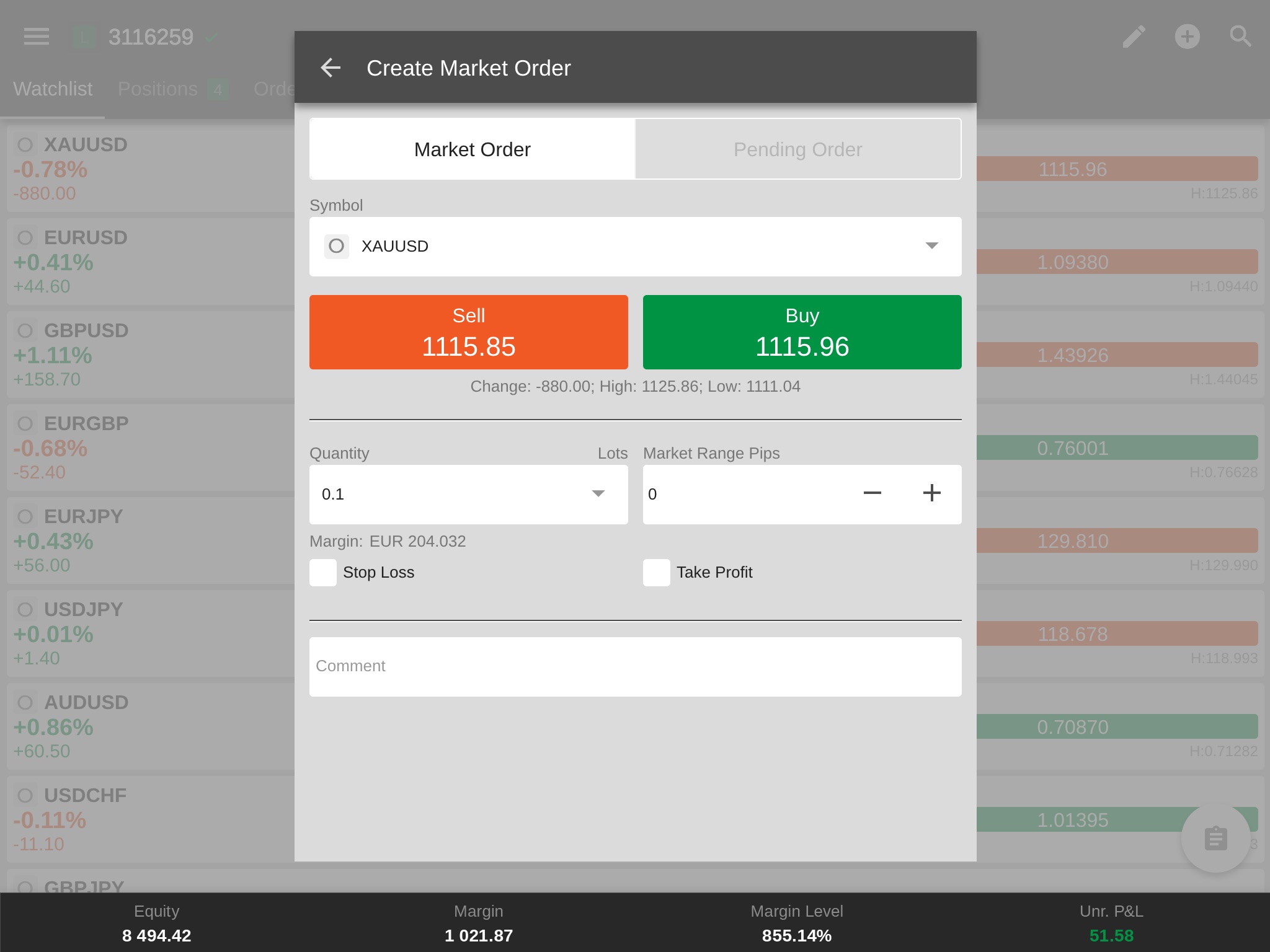Image resolution: width=1270 pixels, height=952 pixels.
Task: Expand the Symbol dropdown arrow
Action: coord(931,246)
